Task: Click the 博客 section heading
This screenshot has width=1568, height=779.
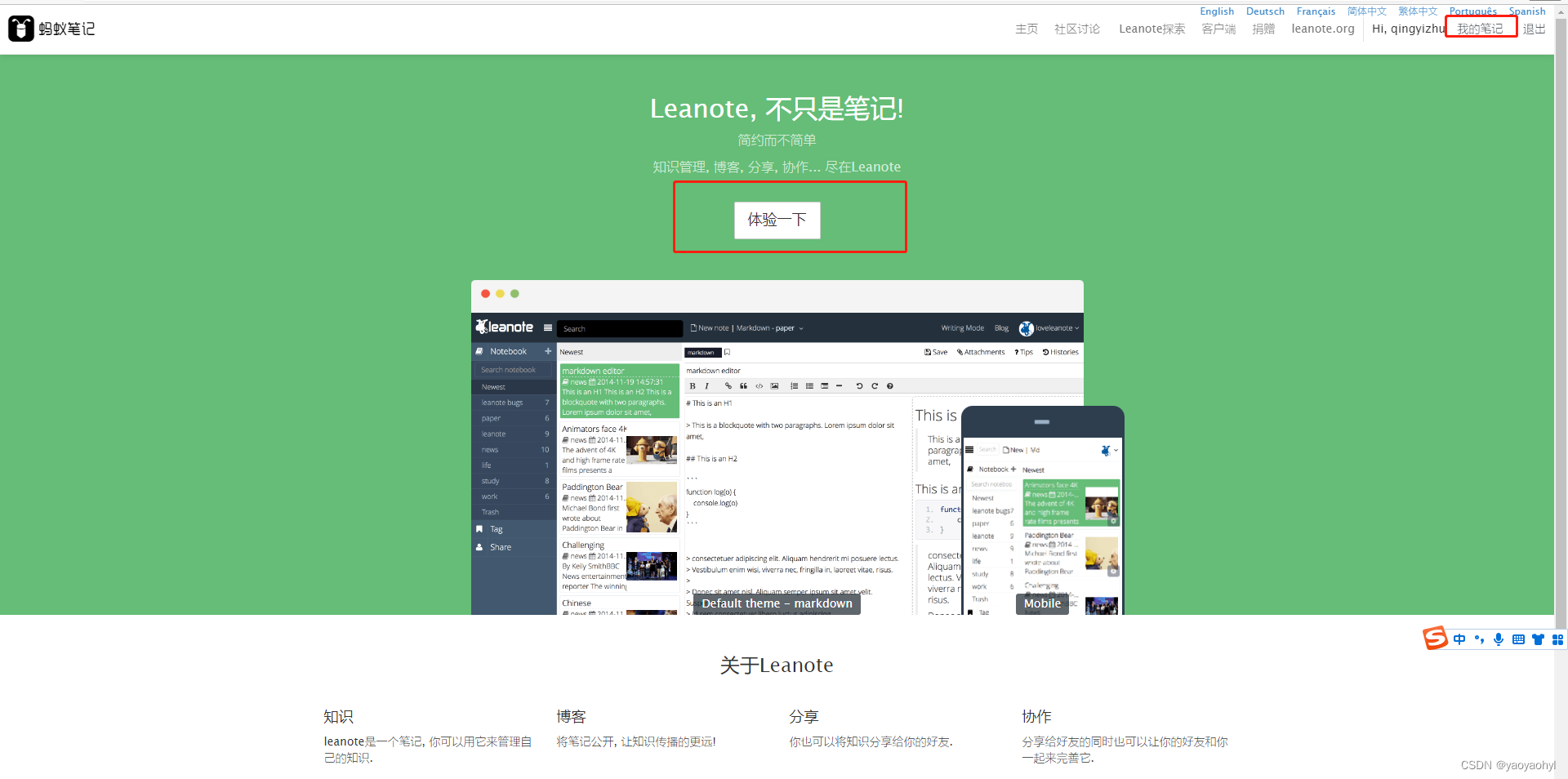Action: coord(571,716)
